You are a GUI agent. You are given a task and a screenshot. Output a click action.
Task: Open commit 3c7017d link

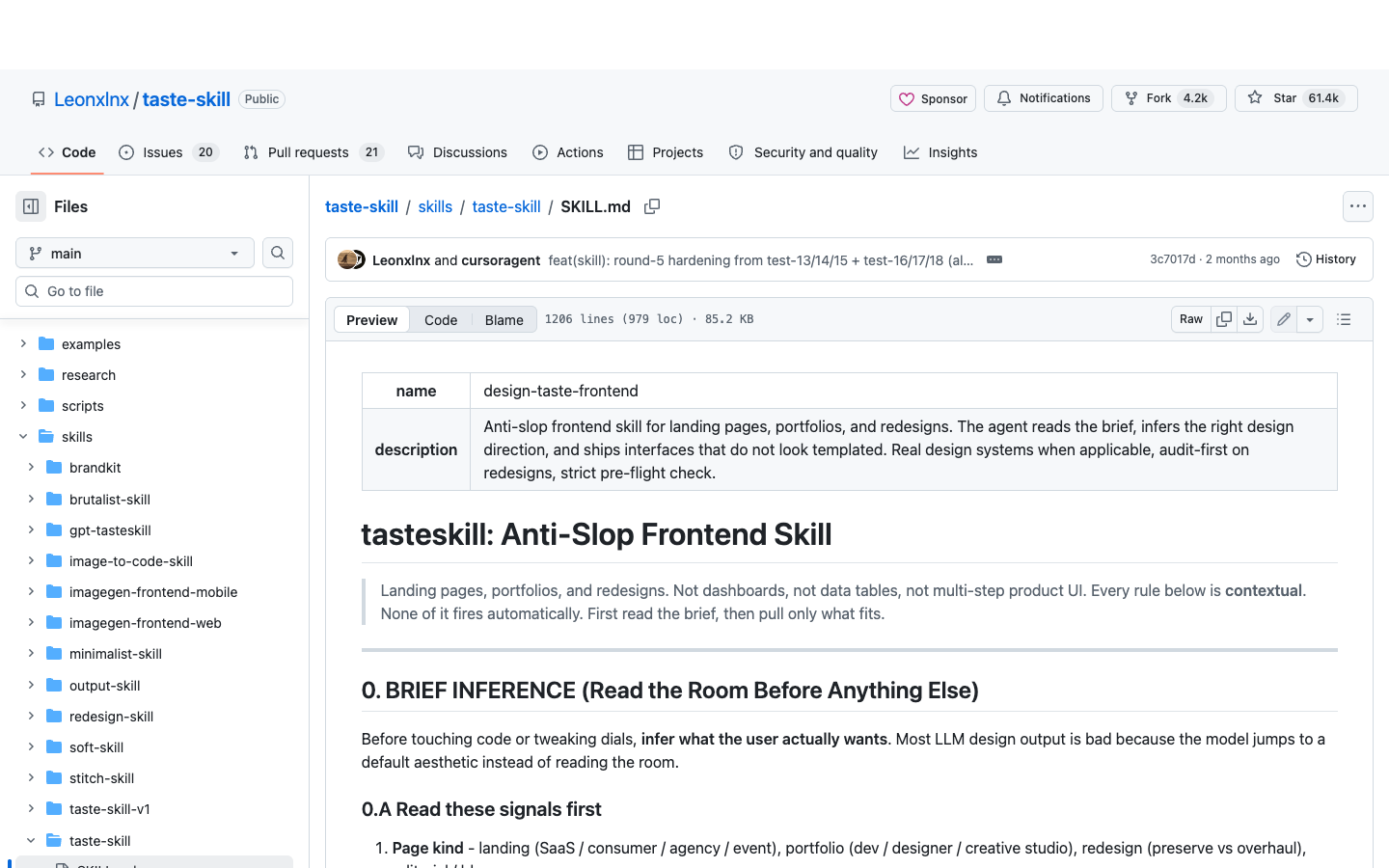click(1172, 259)
